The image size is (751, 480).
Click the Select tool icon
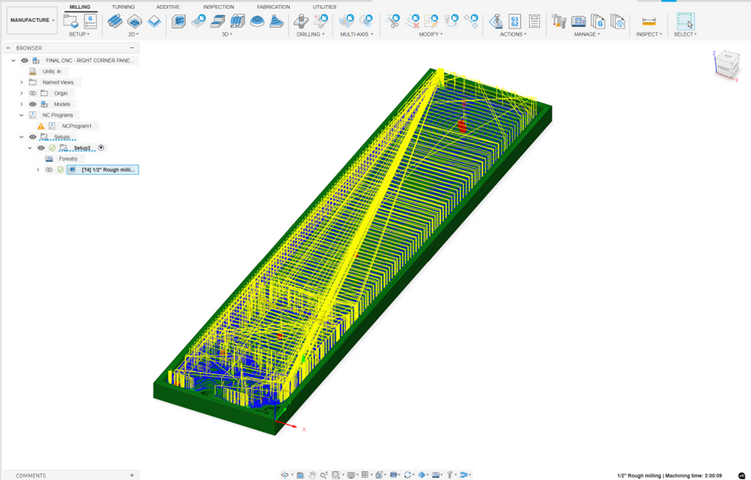pyautogui.click(x=684, y=21)
